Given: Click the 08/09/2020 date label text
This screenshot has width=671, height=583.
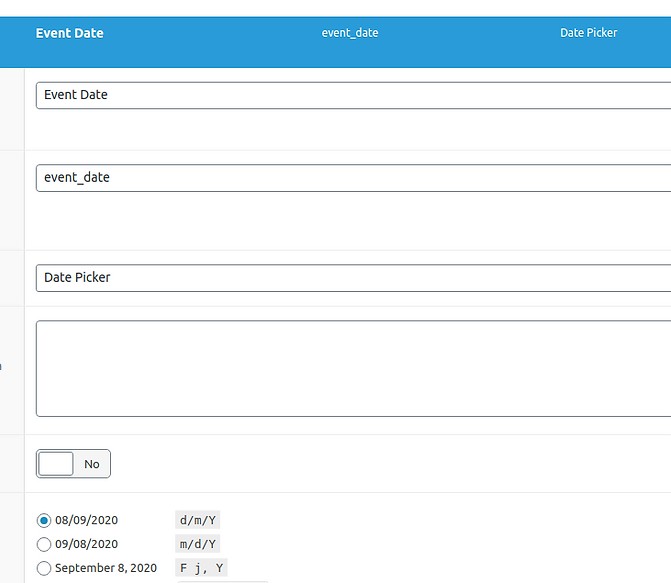Looking at the screenshot, I should (86, 520).
